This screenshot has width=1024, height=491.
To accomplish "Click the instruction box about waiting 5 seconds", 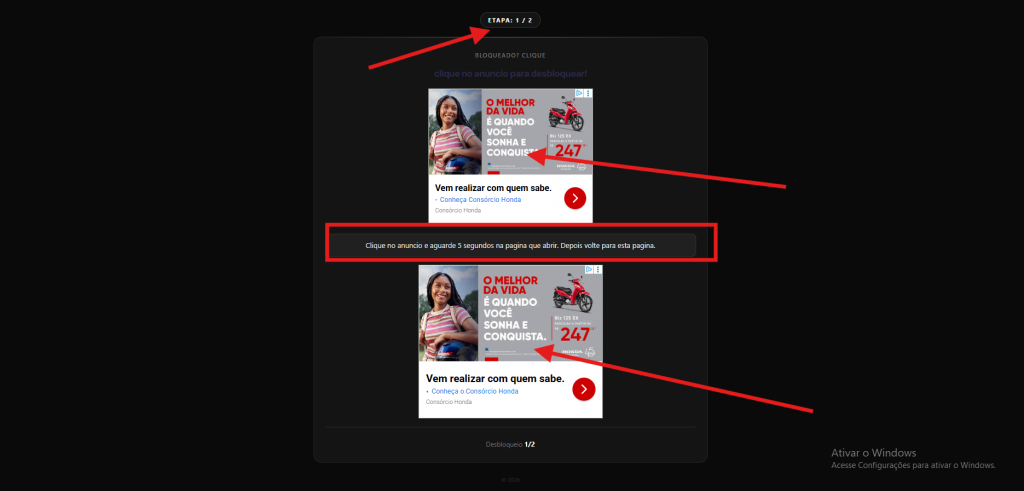I will (510, 244).
